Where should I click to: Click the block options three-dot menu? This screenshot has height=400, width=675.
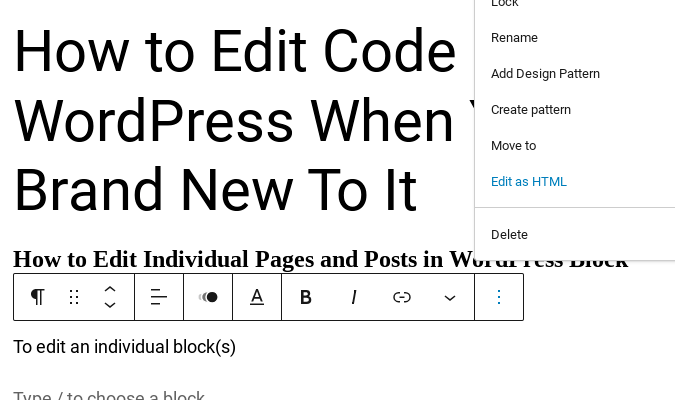tap(499, 297)
